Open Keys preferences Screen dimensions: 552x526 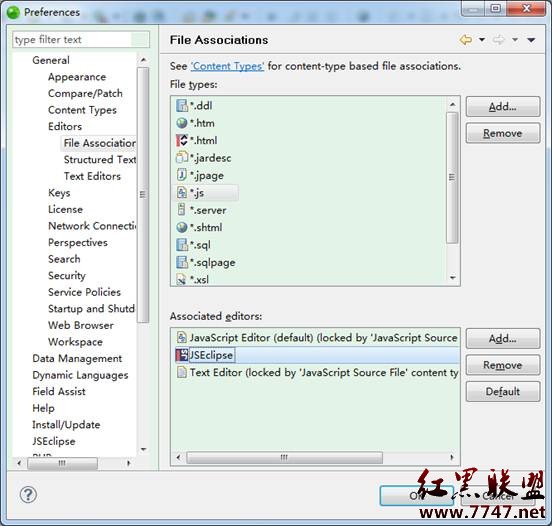[59, 193]
